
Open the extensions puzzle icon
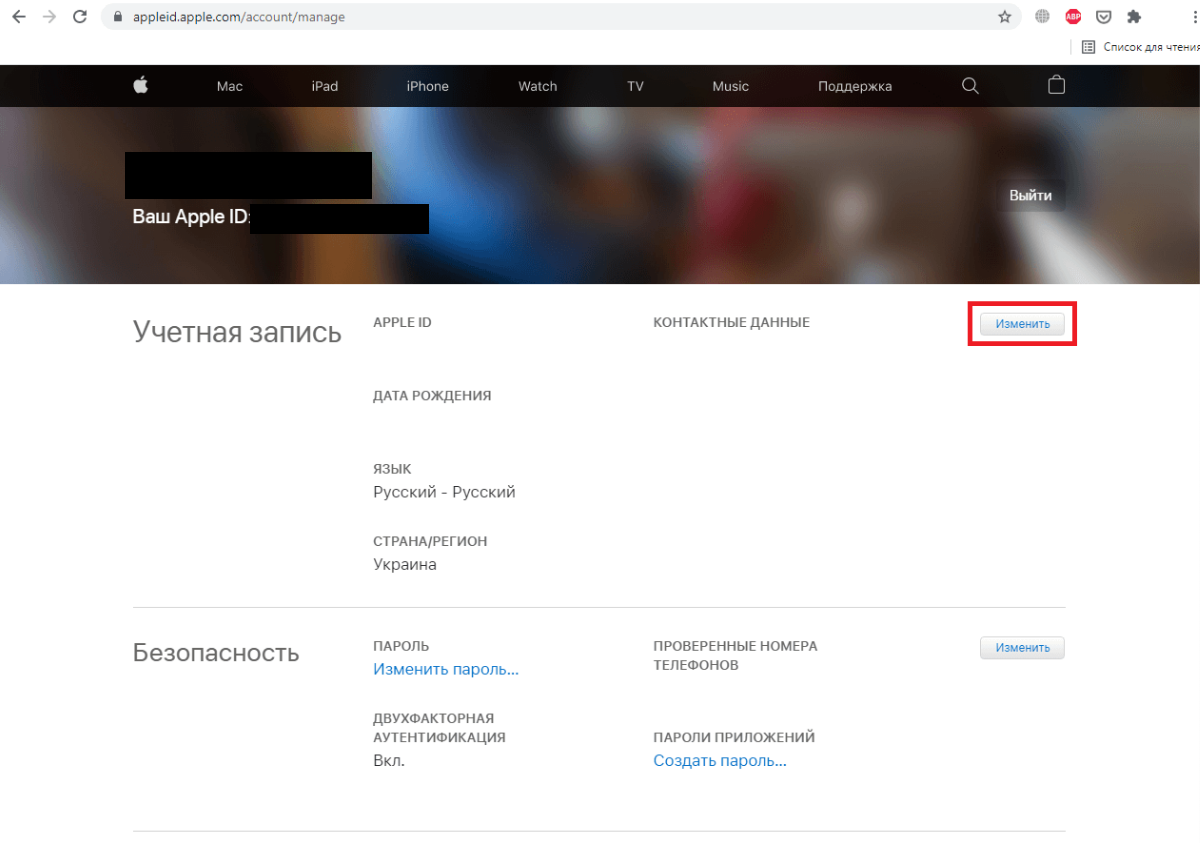(1134, 16)
